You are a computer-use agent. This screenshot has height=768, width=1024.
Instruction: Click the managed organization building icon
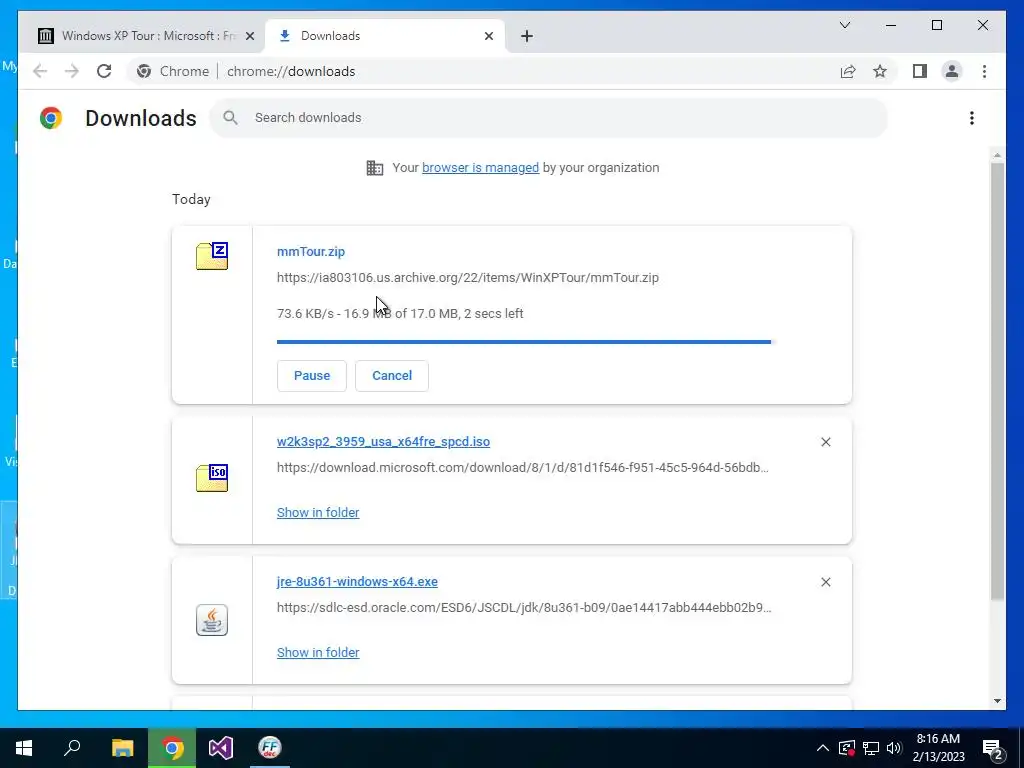point(375,168)
